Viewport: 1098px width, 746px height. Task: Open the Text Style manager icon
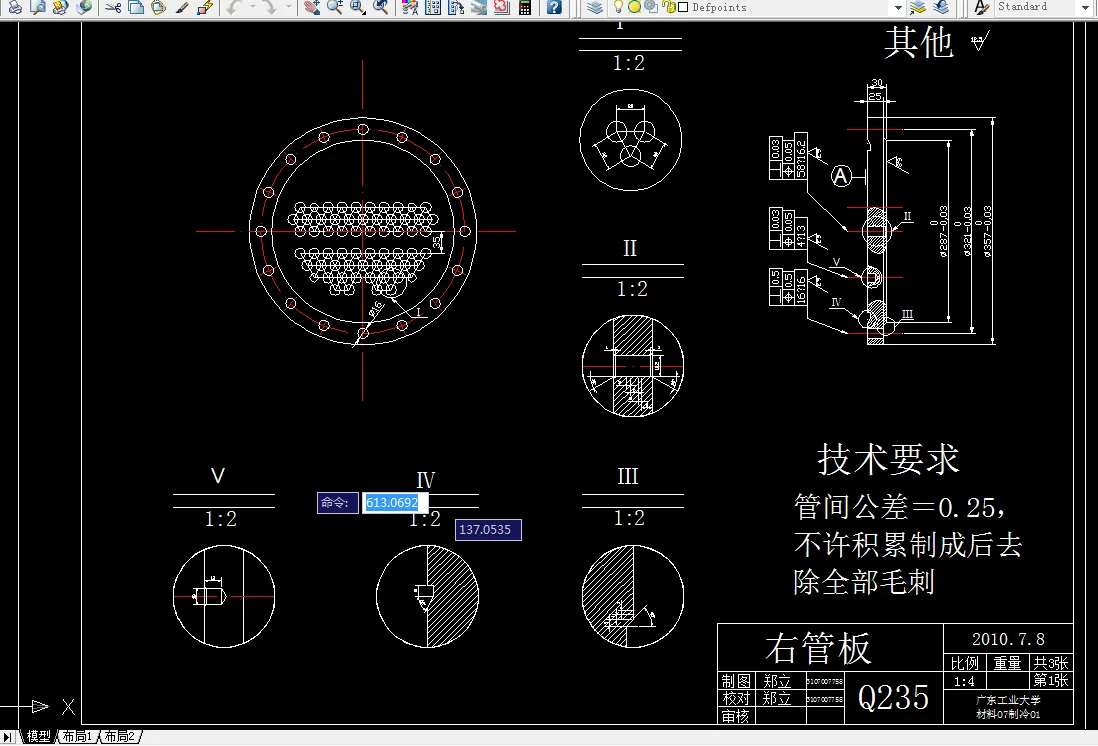tap(982, 8)
